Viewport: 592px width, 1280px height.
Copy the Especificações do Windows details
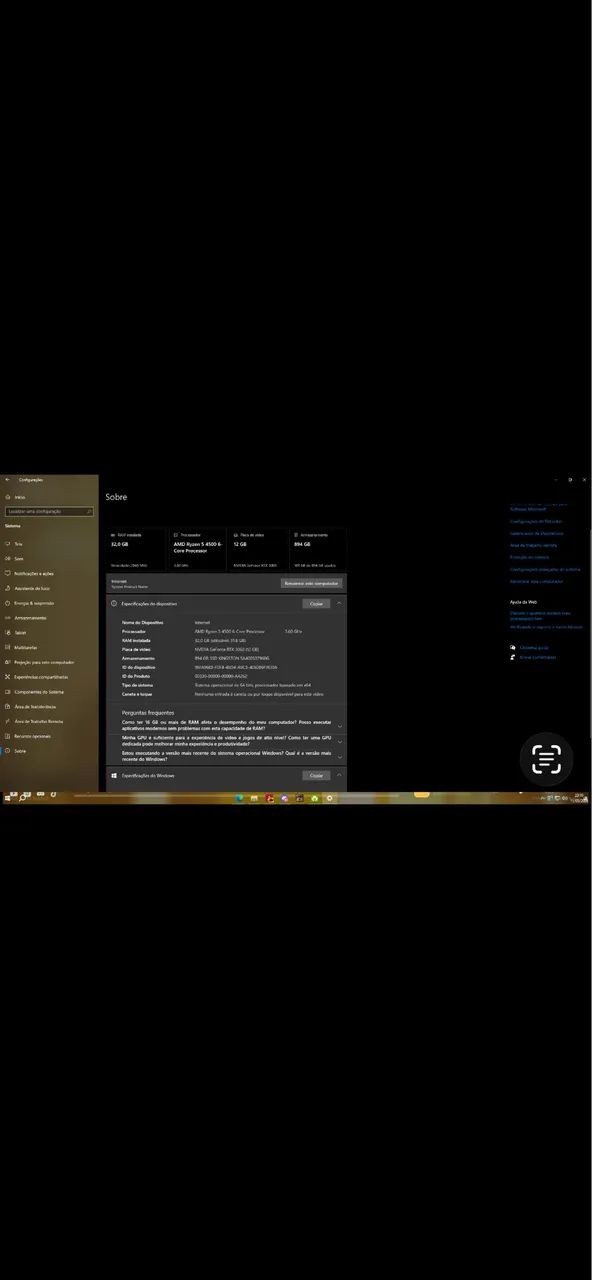(316, 776)
